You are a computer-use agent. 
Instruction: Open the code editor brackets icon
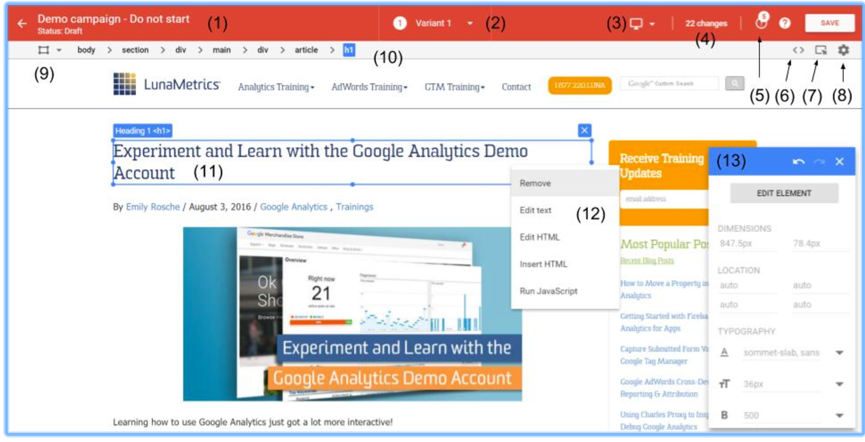point(798,50)
